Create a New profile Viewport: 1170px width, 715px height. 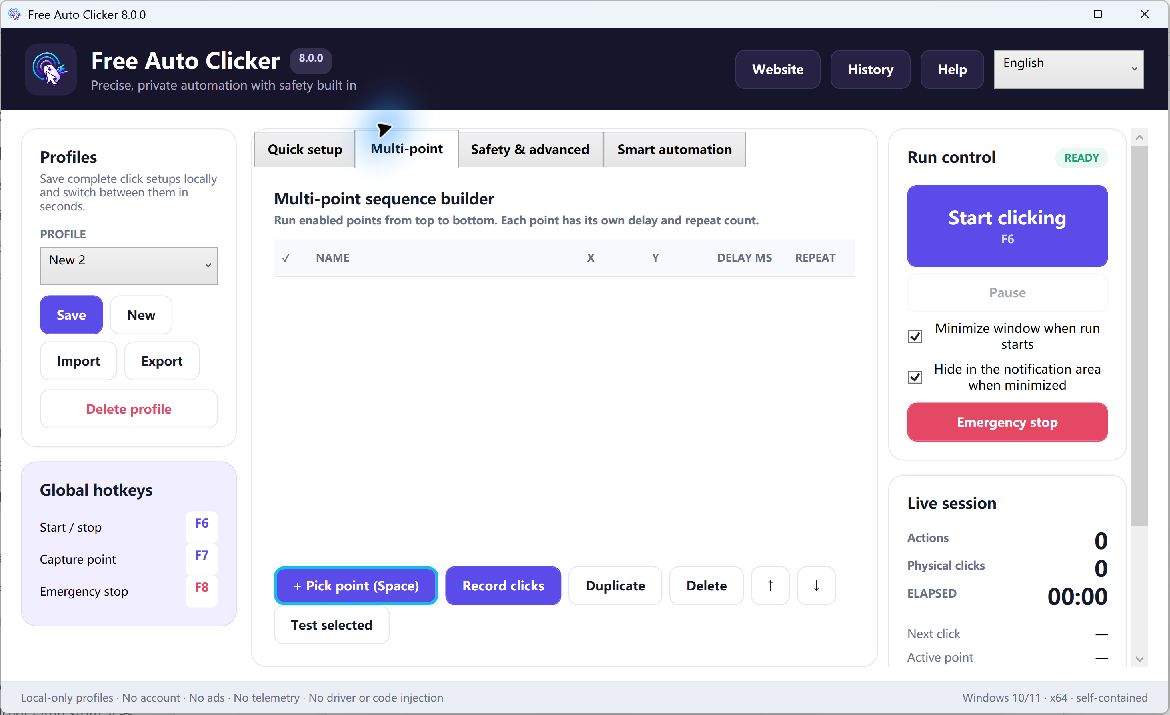(x=141, y=315)
